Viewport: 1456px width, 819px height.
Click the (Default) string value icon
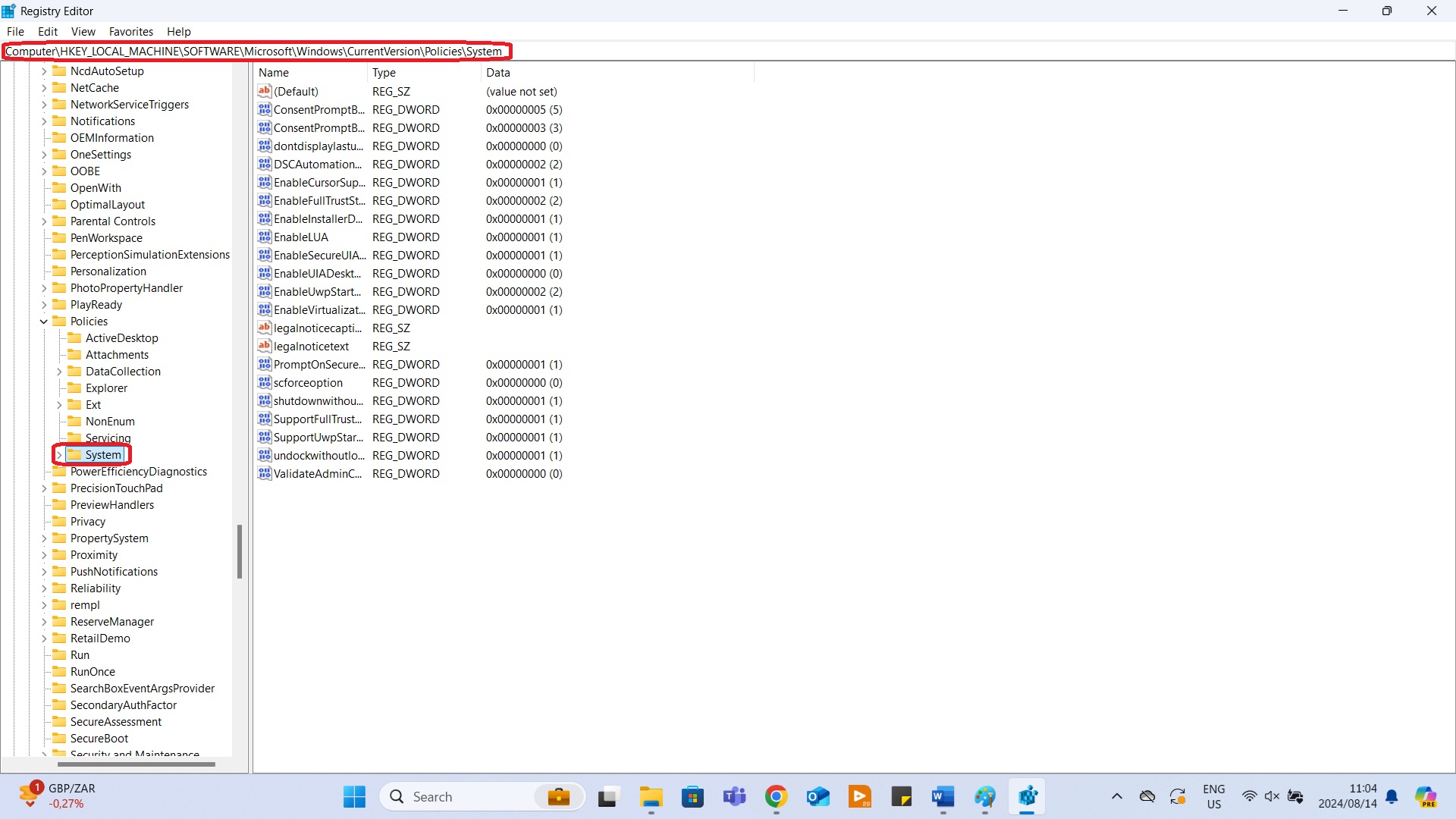point(264,92)
